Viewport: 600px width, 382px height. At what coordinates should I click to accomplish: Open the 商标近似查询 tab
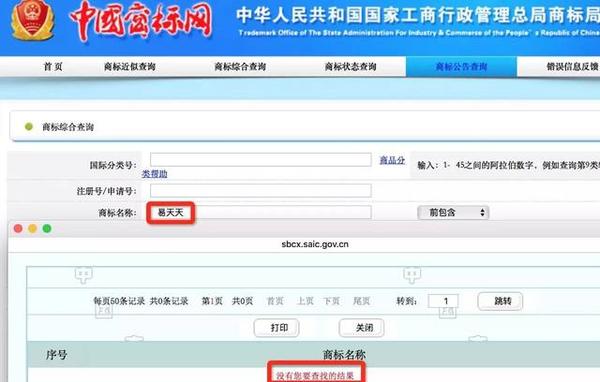pyautogui.click(x=129, y=67)
